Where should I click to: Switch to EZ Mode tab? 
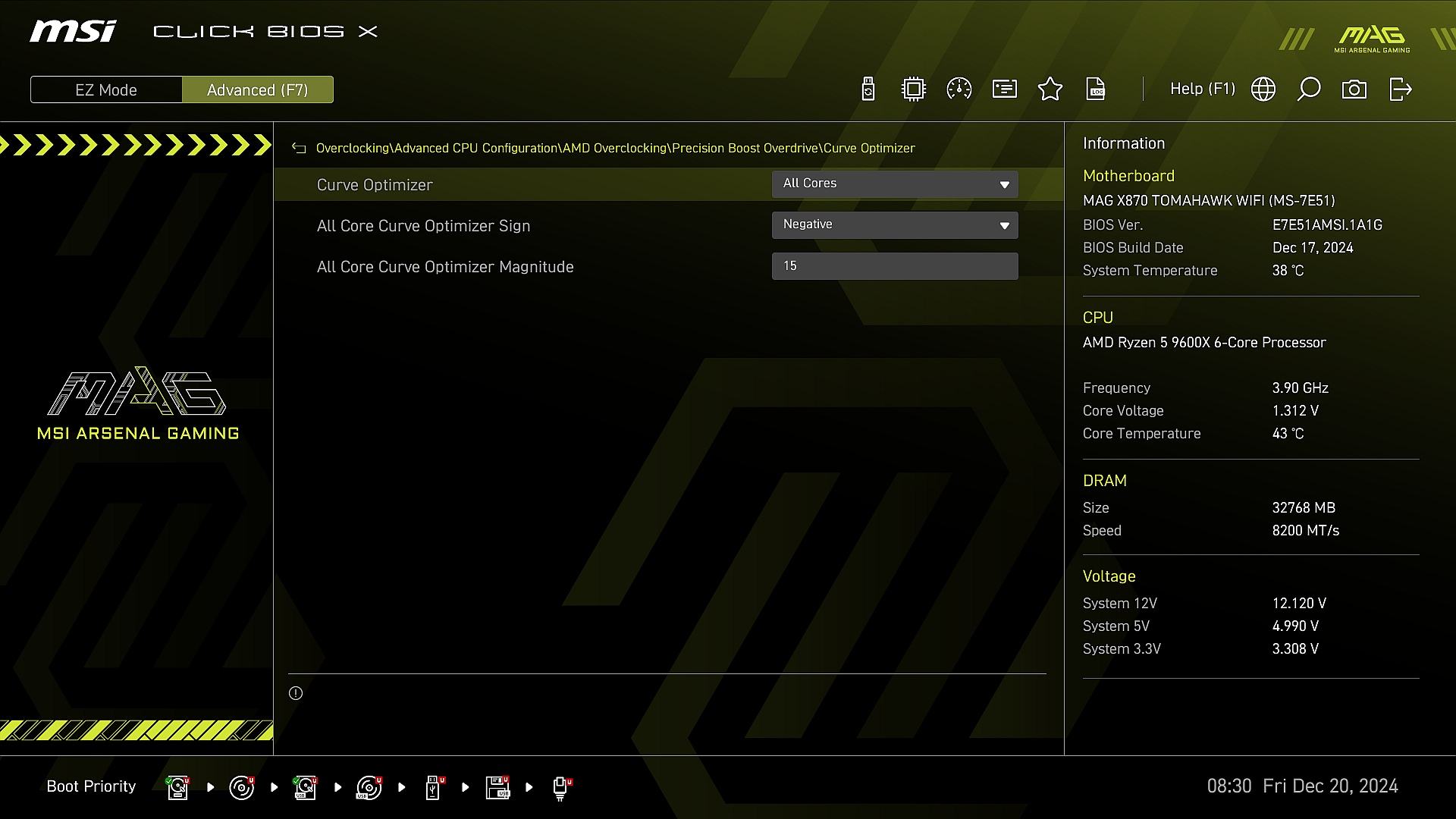(x=106, y=89)
